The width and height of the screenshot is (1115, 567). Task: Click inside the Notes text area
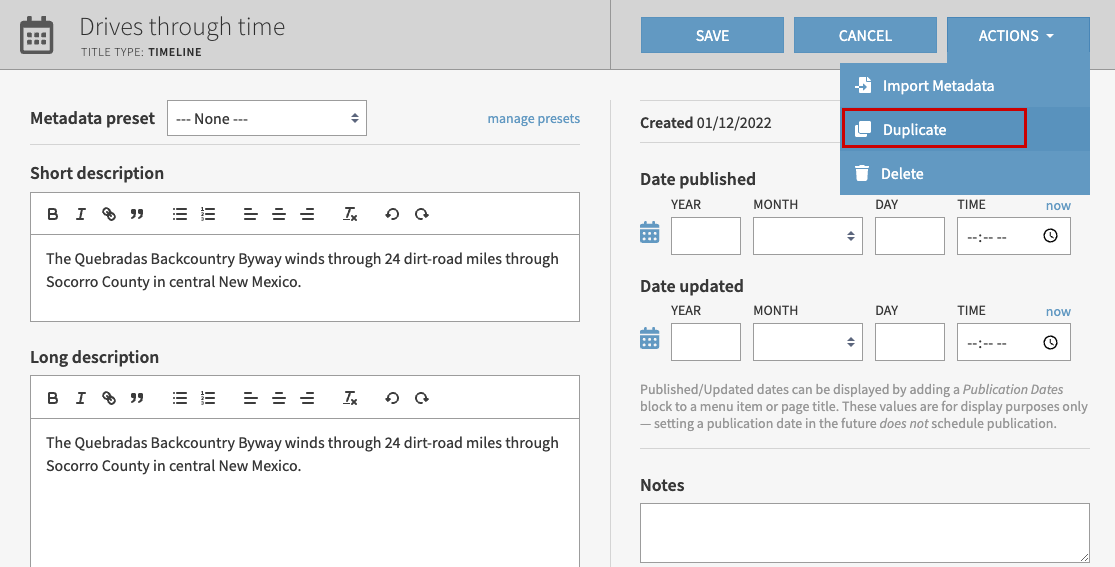tap(865, 534)
